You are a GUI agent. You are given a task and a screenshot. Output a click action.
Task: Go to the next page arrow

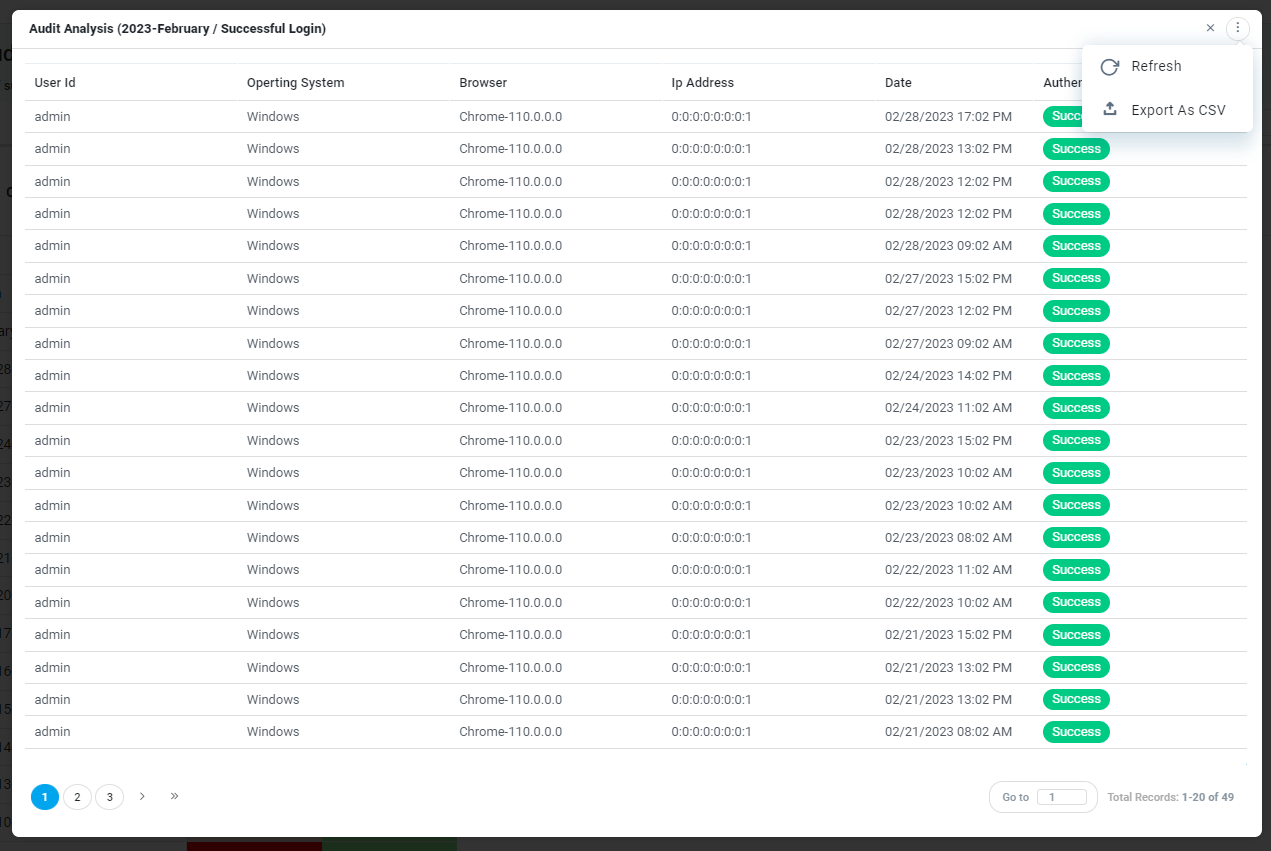tap(142, 796)
